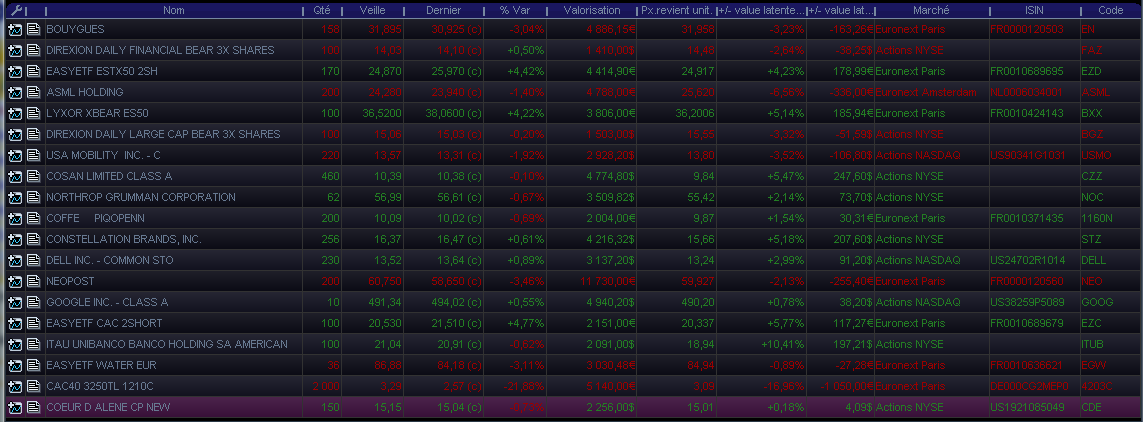Open chart icon for LYXOR XBEAR ES50
Screen dimensions: 1143x422
pyautogui.click(x=15, y=114)
